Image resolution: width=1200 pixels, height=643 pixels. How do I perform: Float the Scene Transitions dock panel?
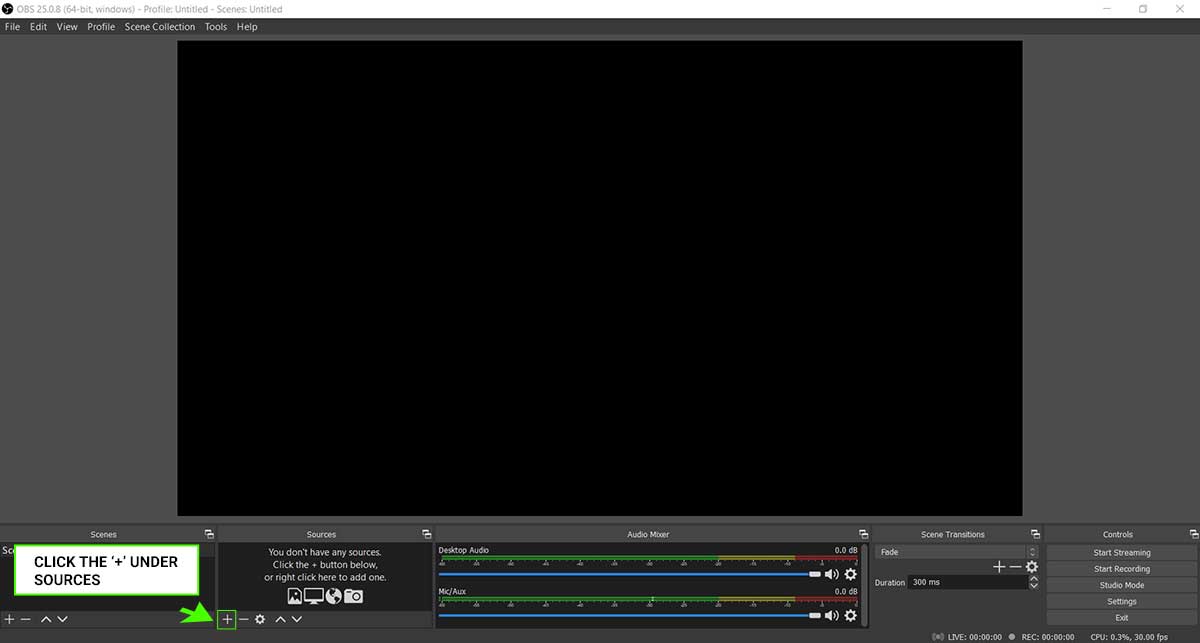click(1035, 534)
